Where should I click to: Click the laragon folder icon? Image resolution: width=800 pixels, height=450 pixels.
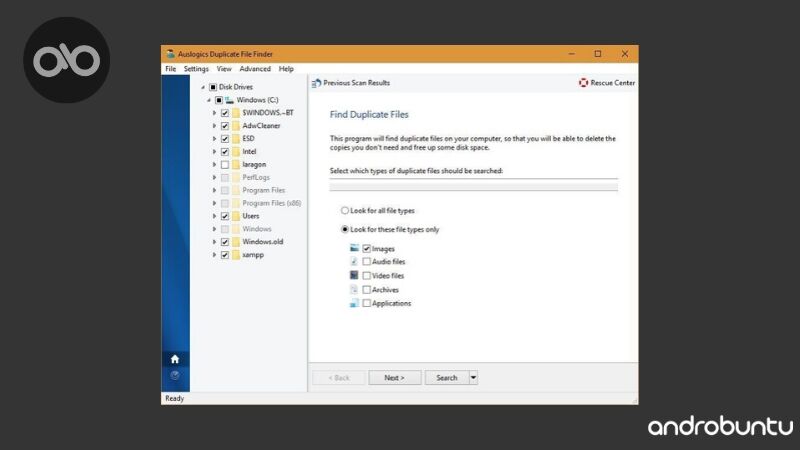236,164
